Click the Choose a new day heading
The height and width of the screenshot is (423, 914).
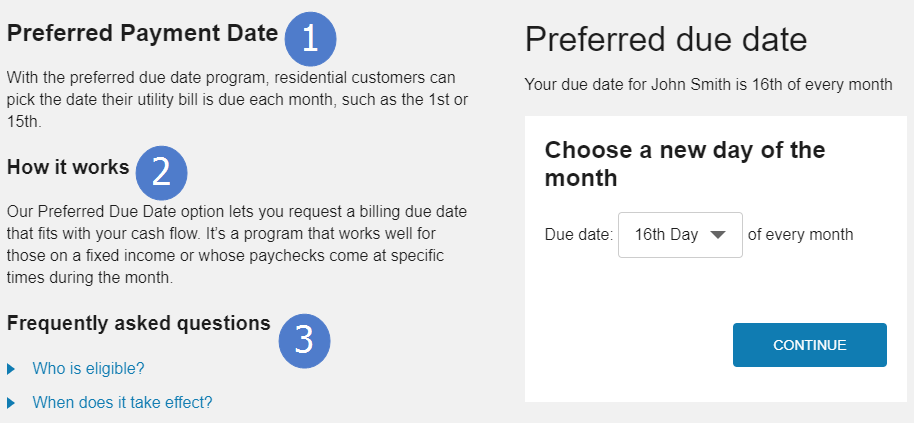pyautogui.click(x=684, y=164)
